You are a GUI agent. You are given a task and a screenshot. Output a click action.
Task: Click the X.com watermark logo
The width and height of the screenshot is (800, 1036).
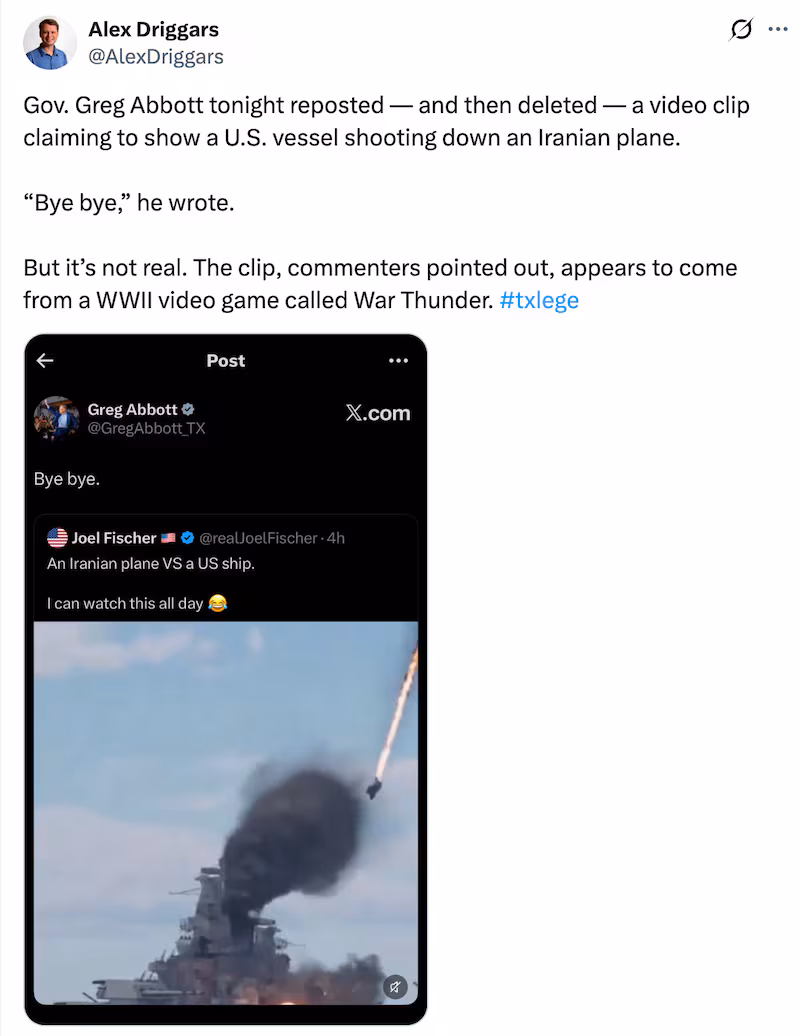click(x=378, y=413)
